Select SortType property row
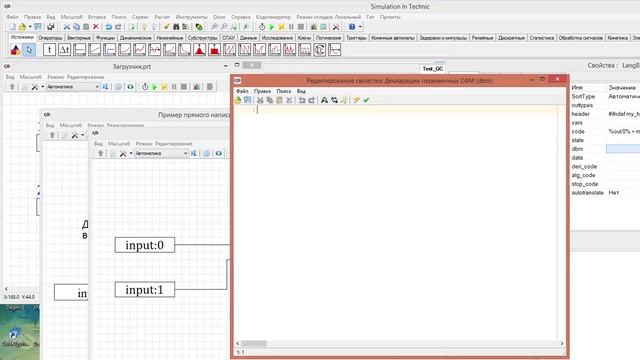 (605, 96)
